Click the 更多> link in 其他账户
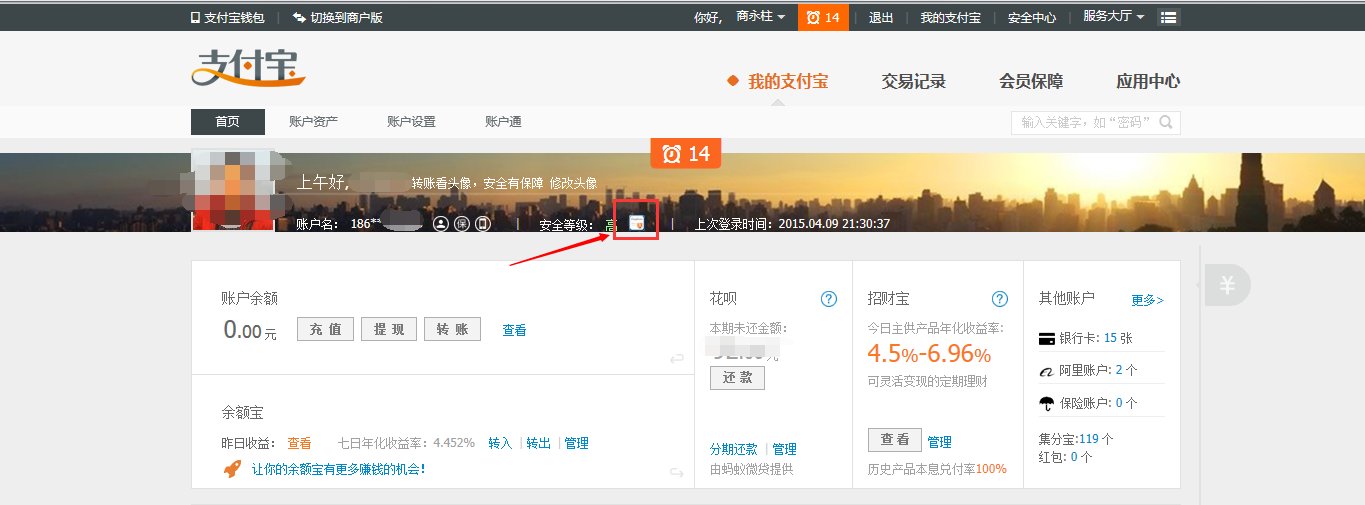This screenshot has height=505, width=1365. [x=1147, y=299]
